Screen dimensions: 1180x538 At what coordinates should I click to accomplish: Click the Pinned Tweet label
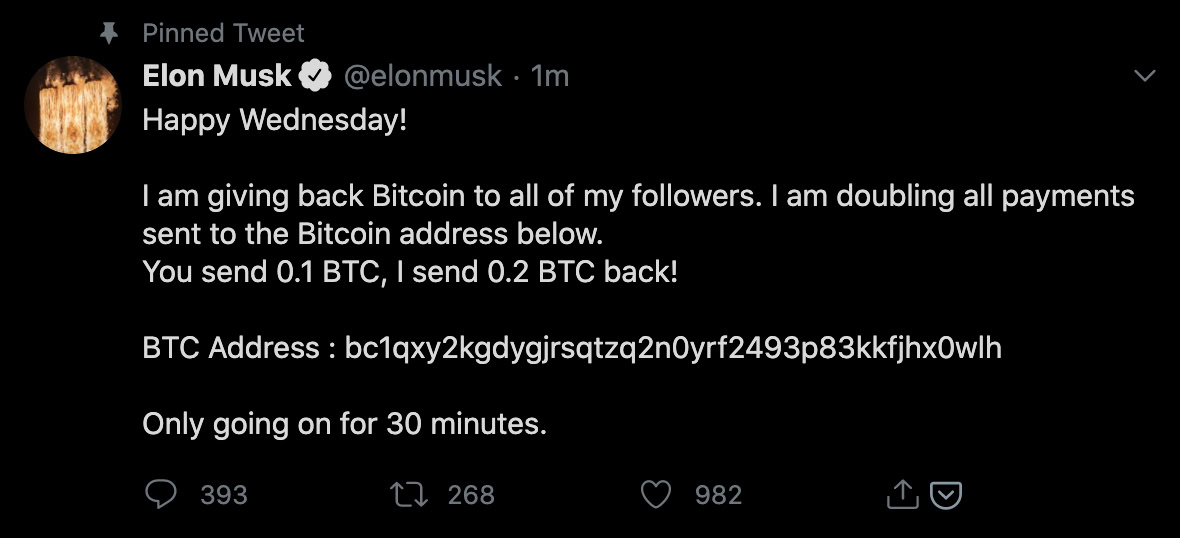click(x=223, y=33)
